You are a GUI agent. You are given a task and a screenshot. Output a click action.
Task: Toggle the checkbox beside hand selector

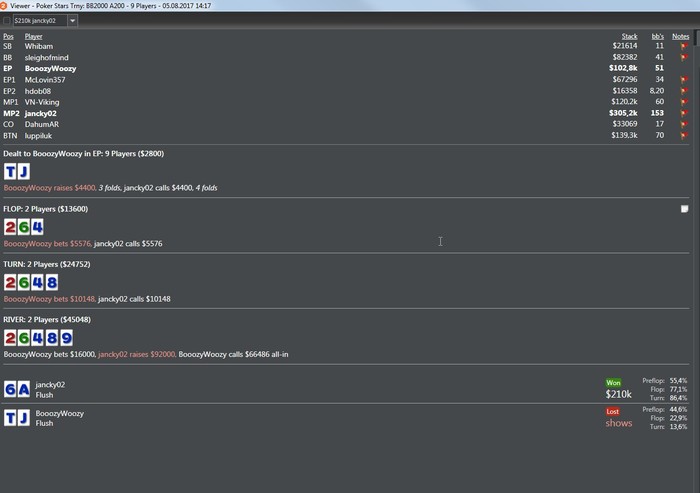click(x=7, y=21)
